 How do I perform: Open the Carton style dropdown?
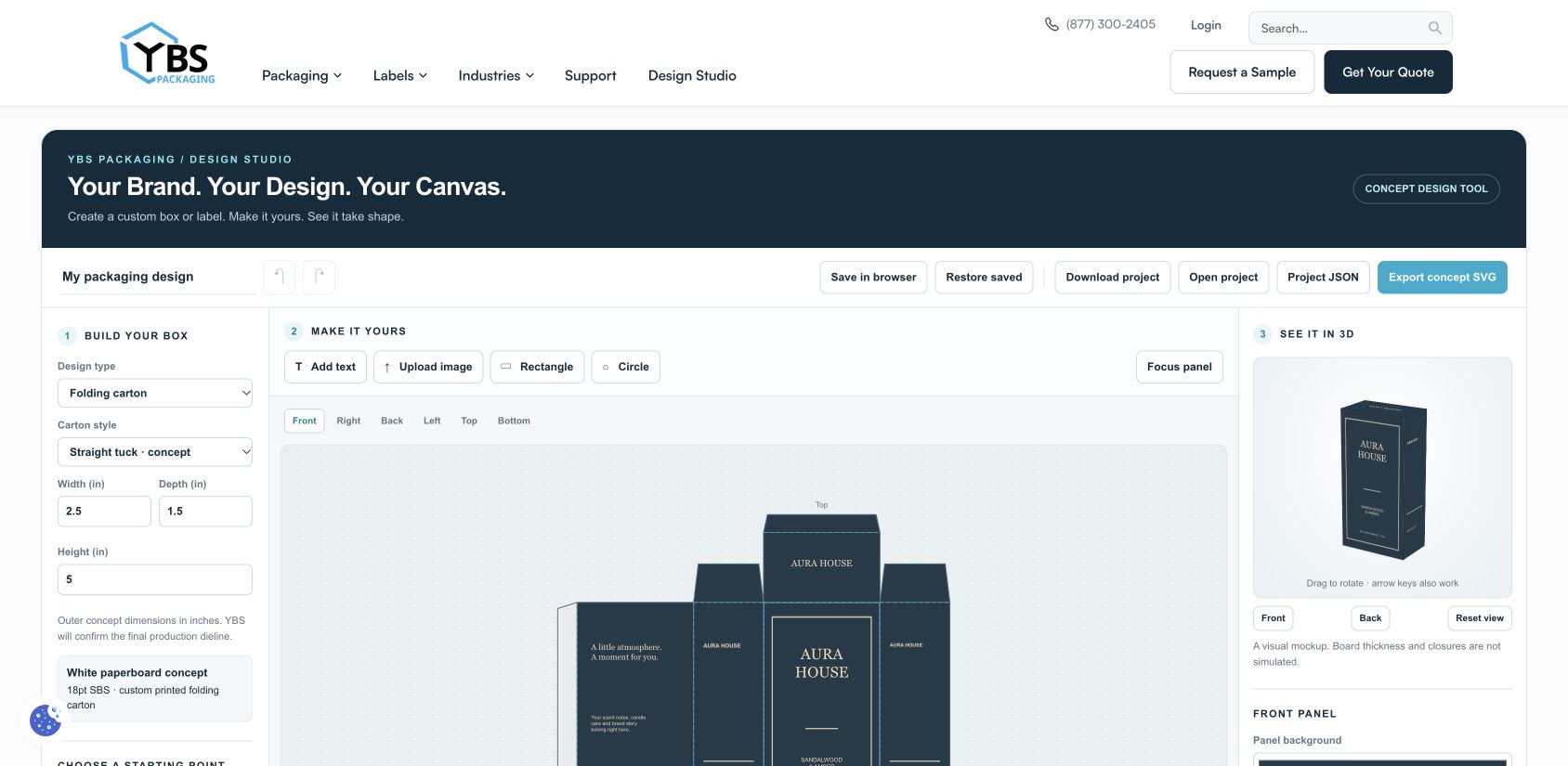(155, 452)
